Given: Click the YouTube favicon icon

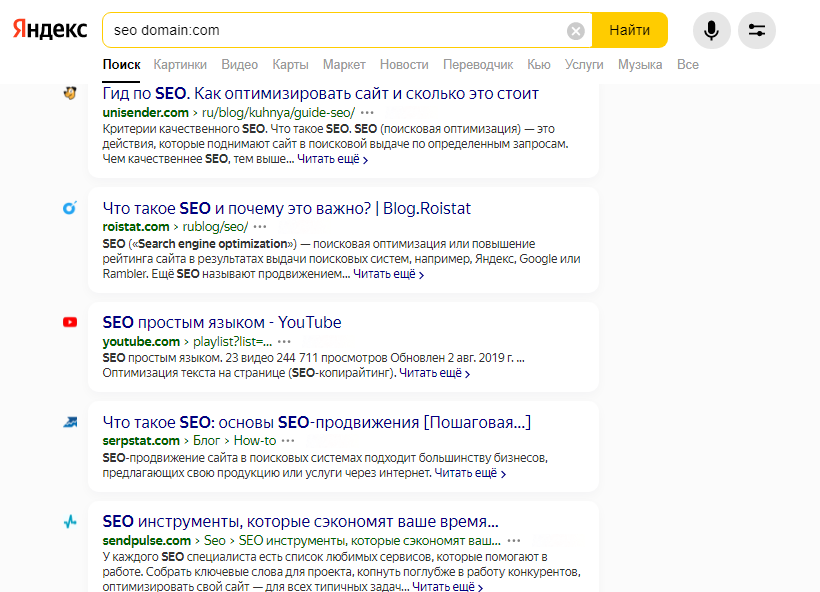Looking at the screenshot, I should click(70, 322).
